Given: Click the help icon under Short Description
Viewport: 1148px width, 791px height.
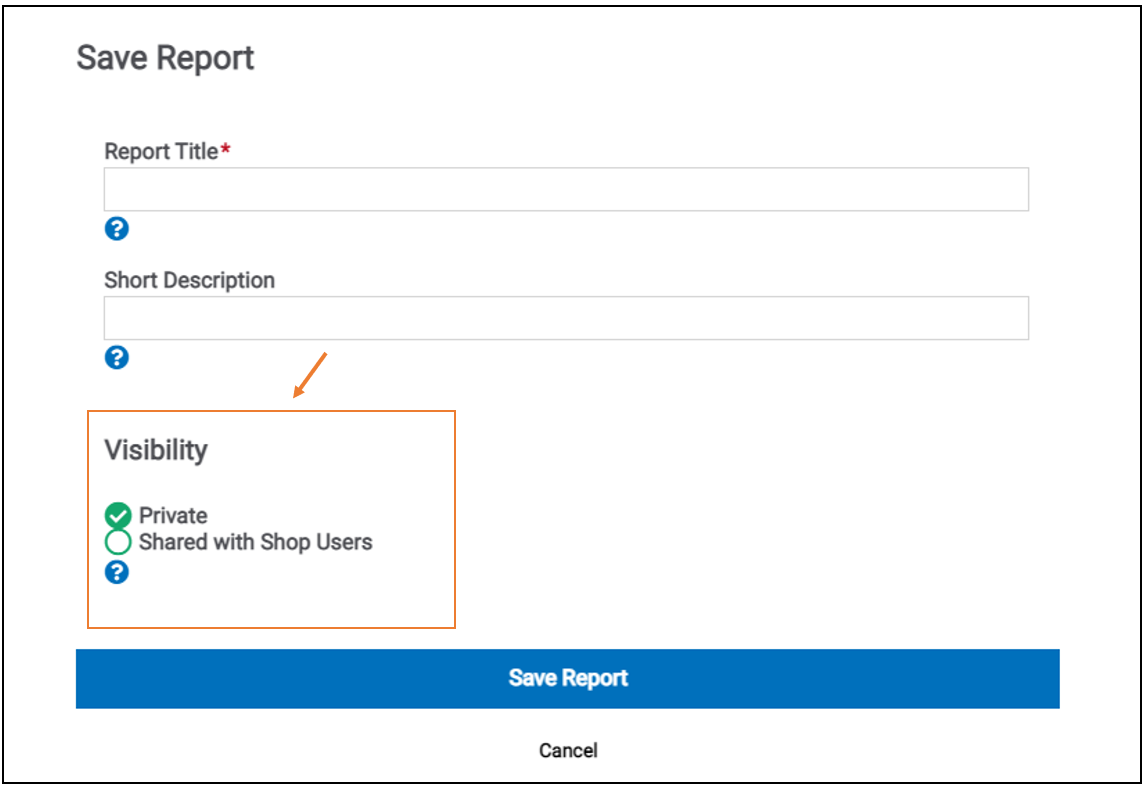Looking at the screenshot, I should pos(116,357).
